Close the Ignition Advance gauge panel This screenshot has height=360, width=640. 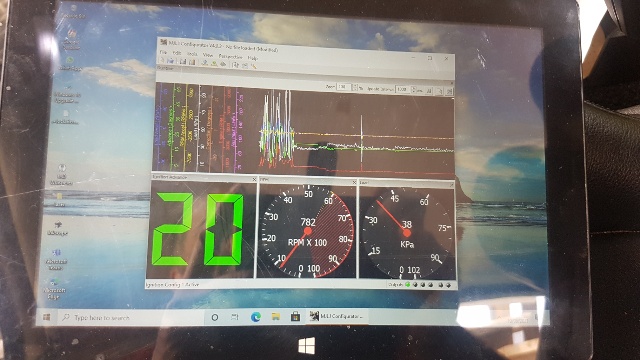(254, 179)
